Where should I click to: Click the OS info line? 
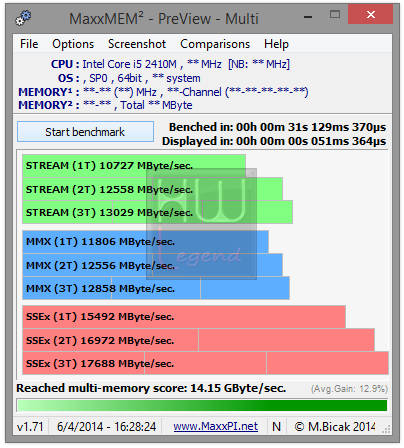click(129, 78)
